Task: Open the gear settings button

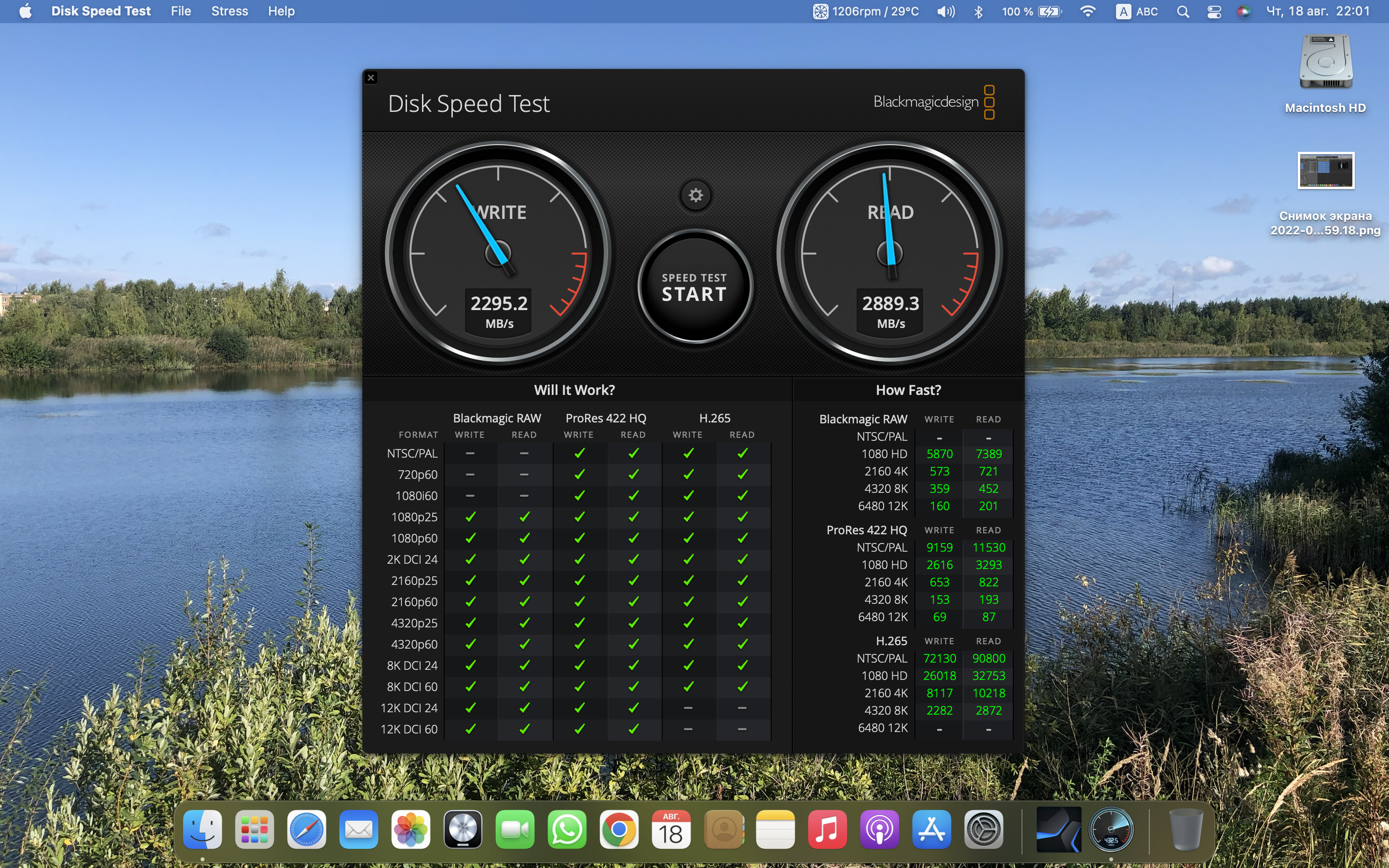Action: [x=695, y=196]
